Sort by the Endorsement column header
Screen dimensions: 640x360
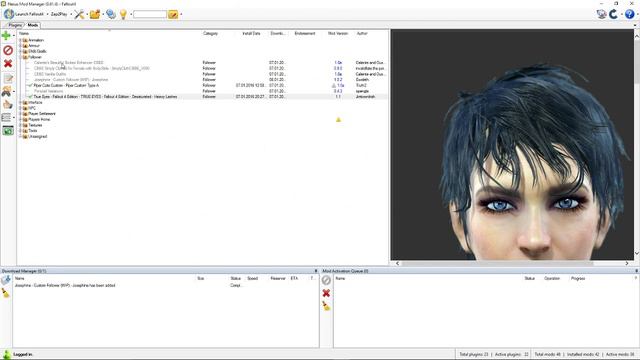pyautogui.click(x=304, y=33)
